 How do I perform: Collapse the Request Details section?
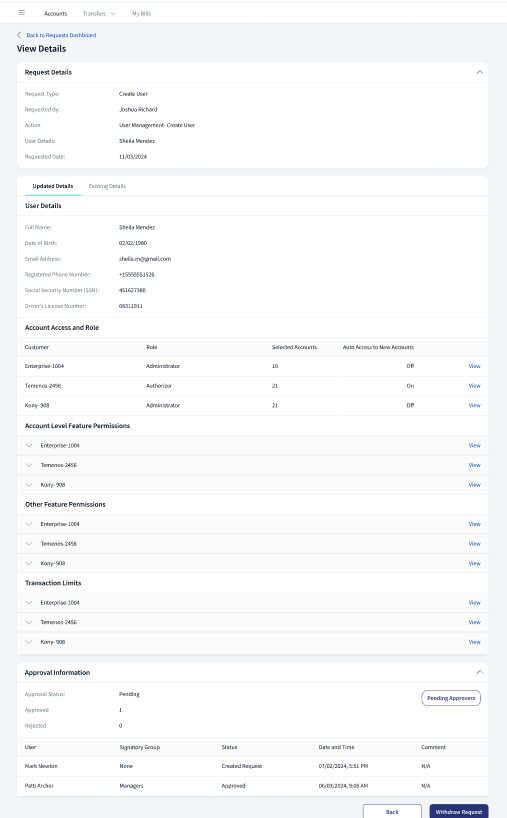[479, 72]
